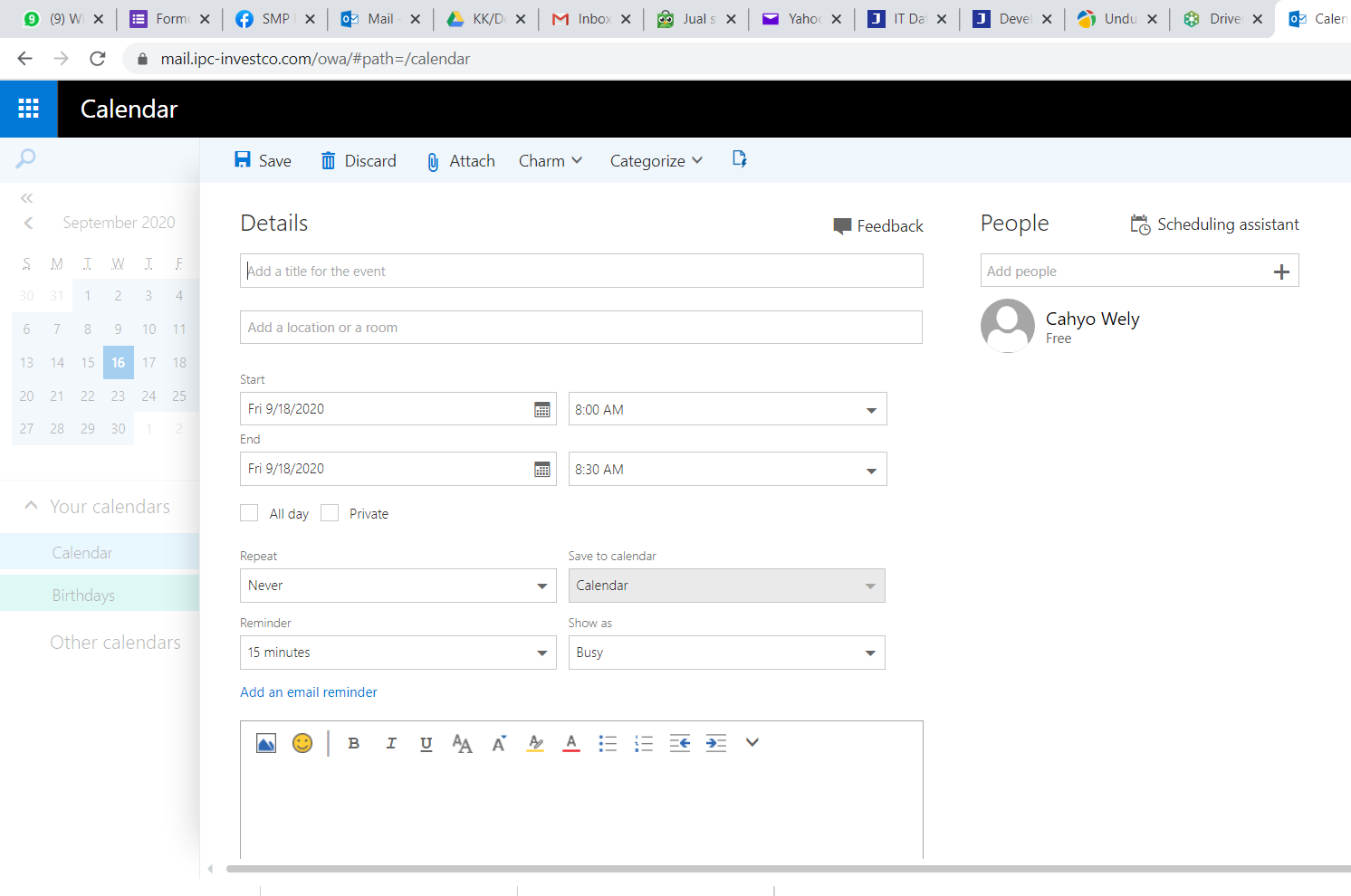Click Add an email reminder link
Screen dimensions: 1351x896
pyautogui.click(x=308, y=691)
